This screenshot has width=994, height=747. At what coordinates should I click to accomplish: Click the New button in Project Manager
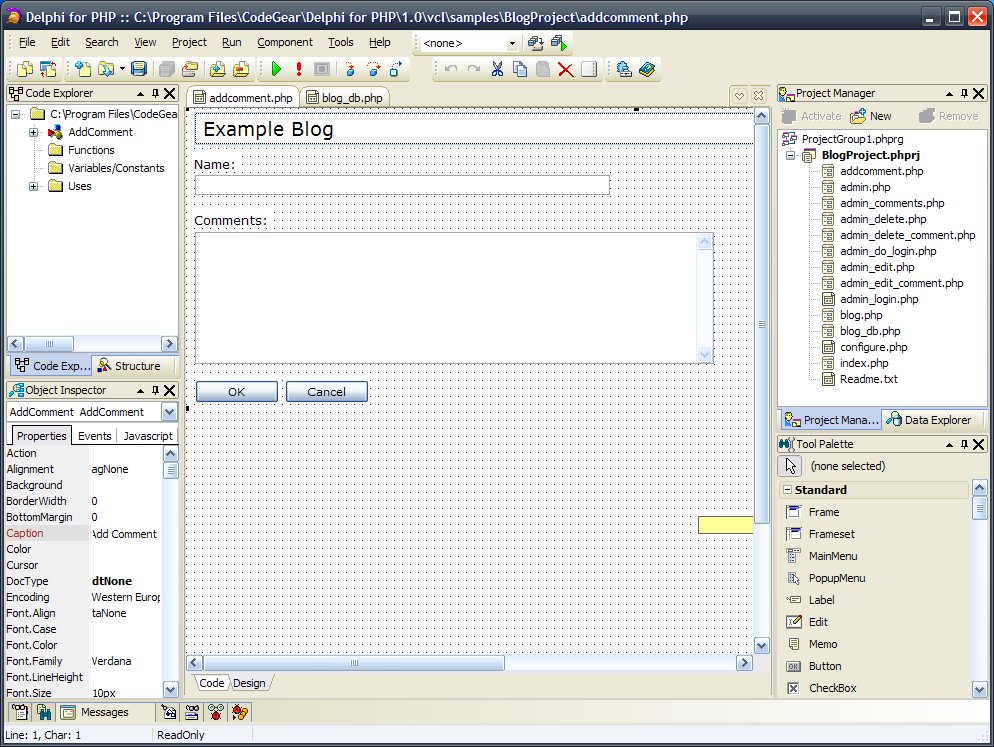(x=871, y=116)
